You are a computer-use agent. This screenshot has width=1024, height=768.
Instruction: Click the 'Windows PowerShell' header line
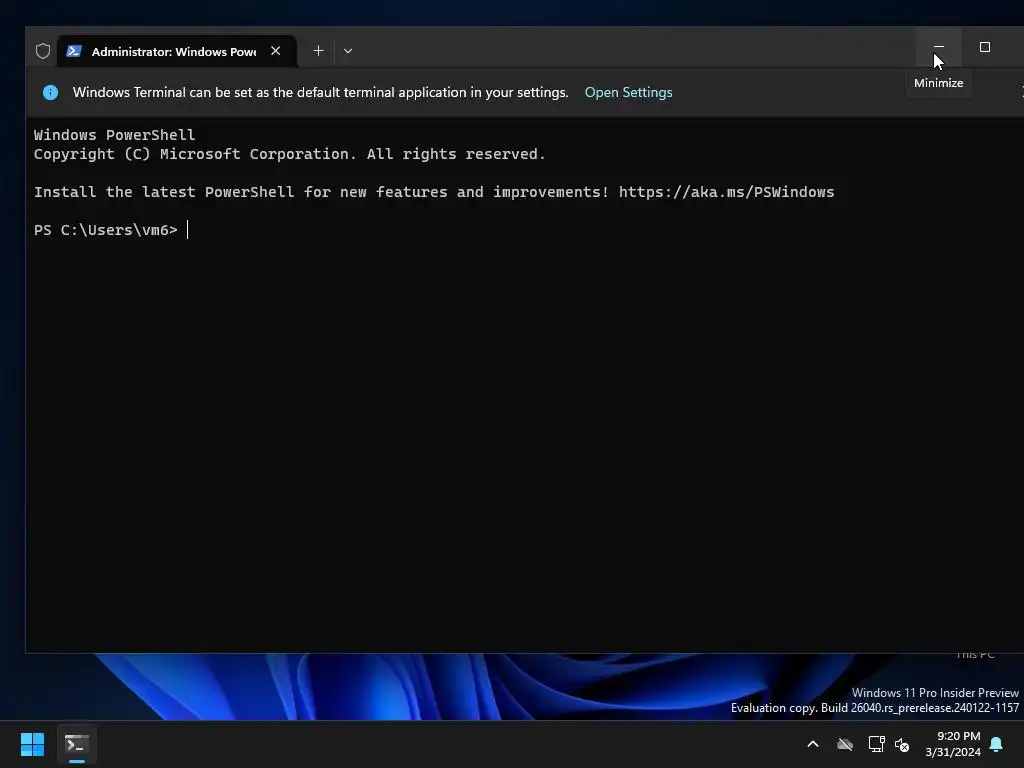pos(114,135)
